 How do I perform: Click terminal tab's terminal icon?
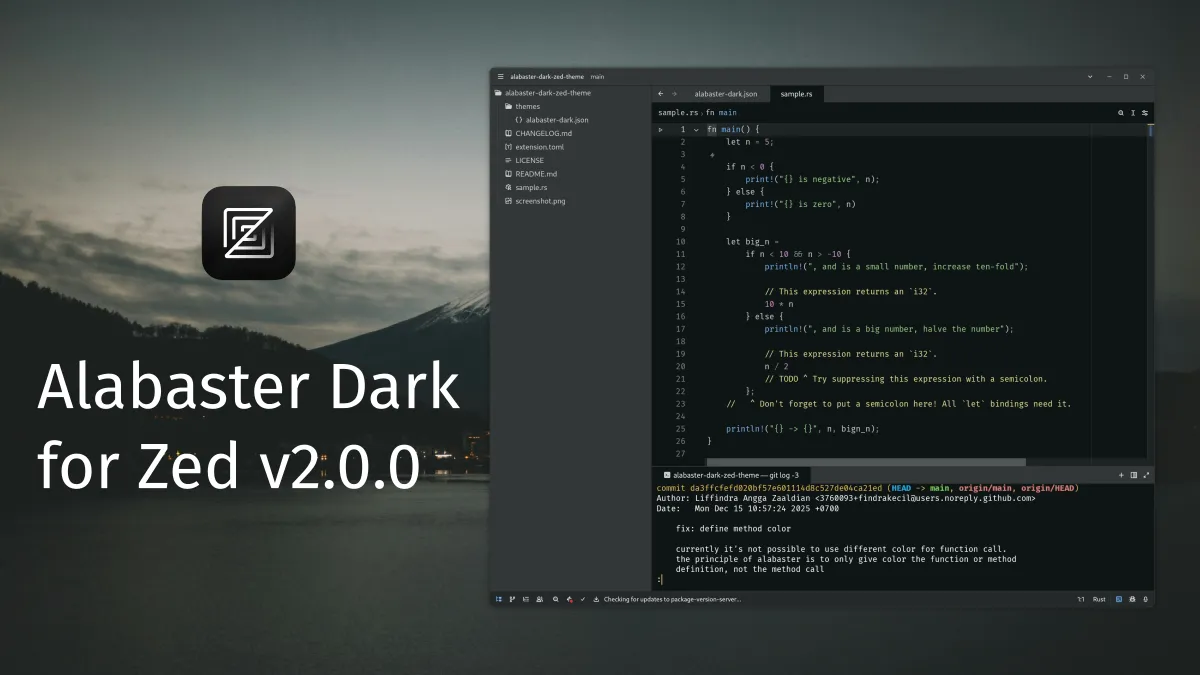click(x=666, y=475)
